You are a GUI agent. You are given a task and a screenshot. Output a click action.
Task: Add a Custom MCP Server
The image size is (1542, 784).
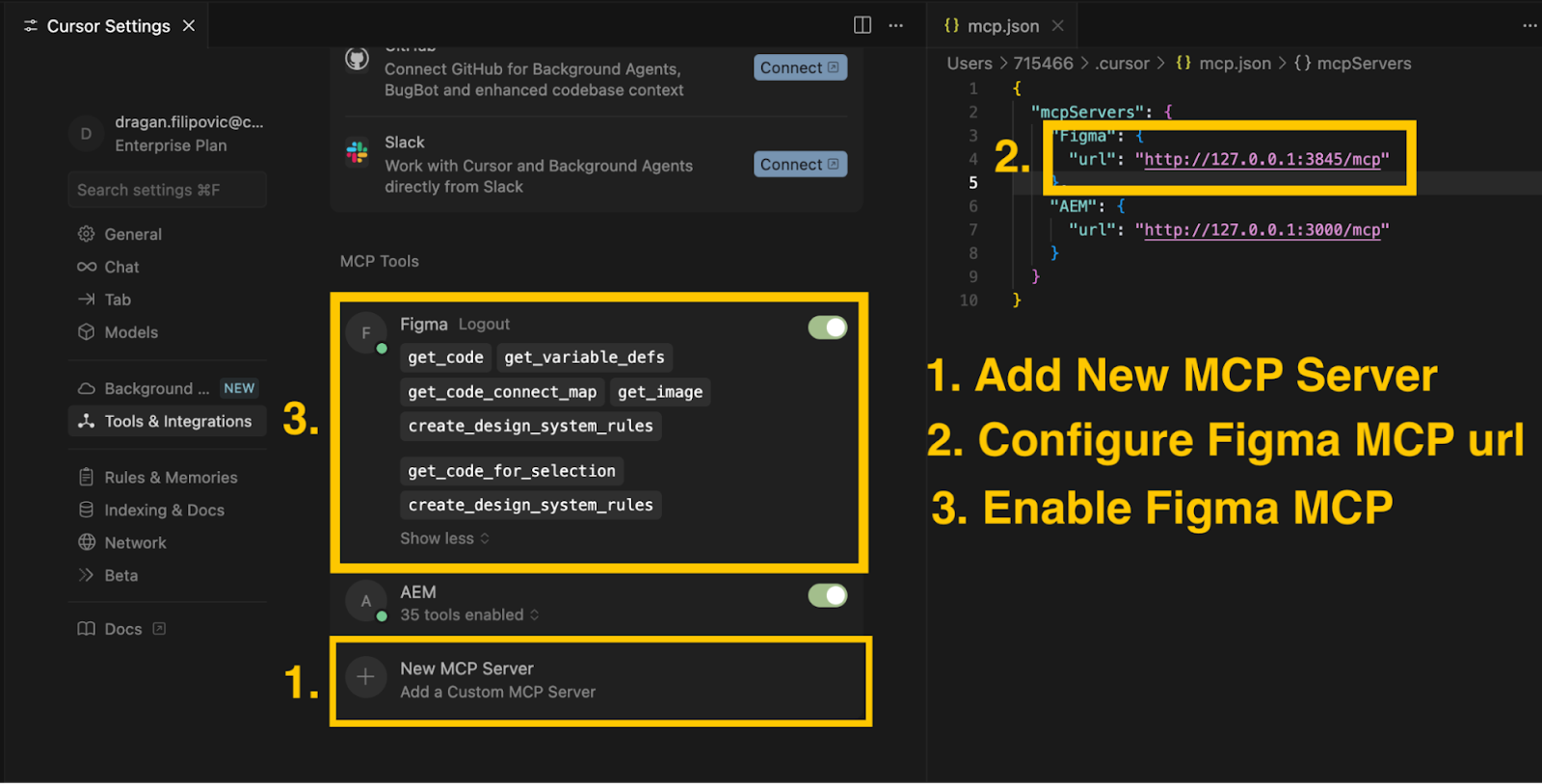coord(599,680)
